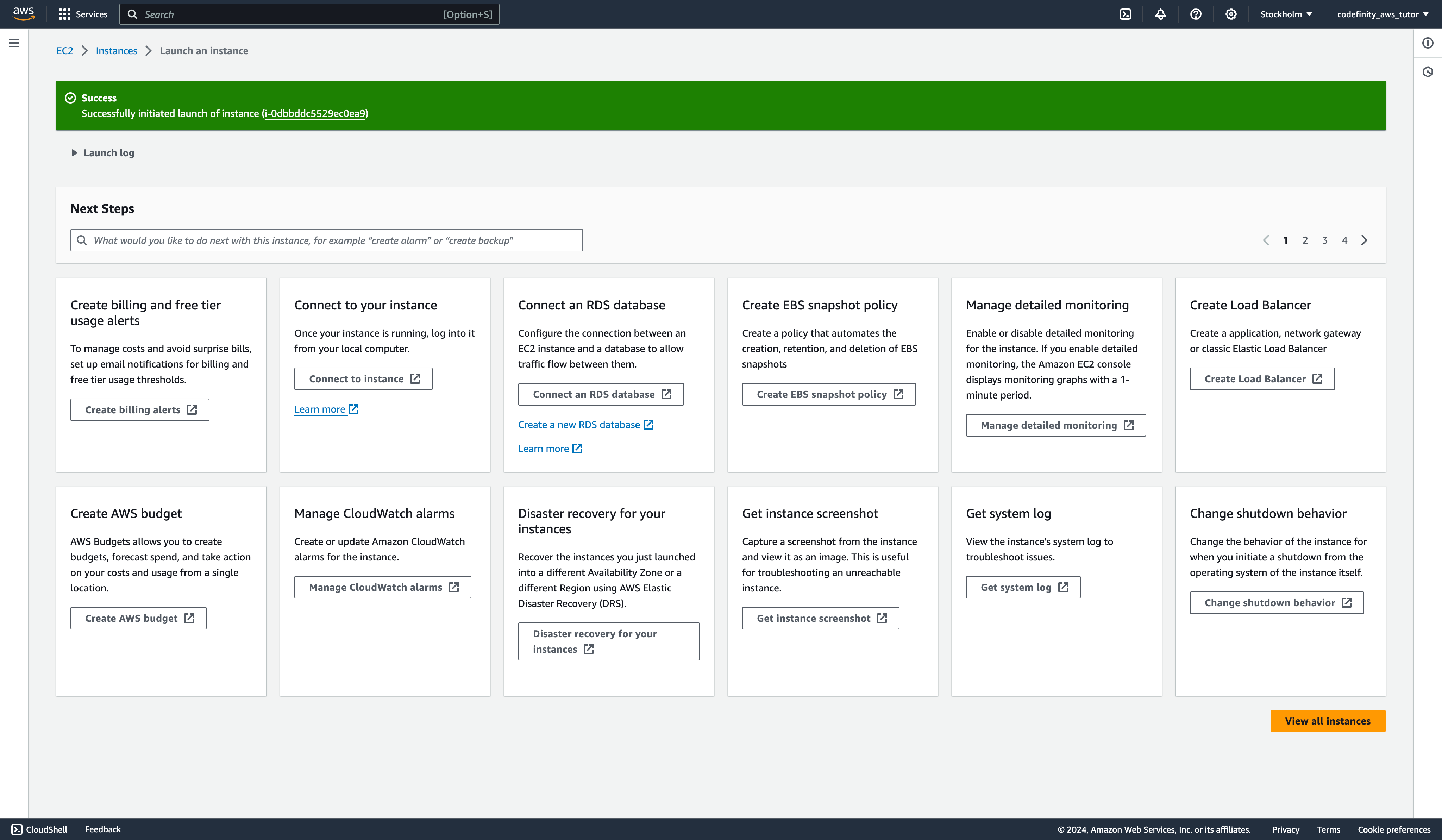Image resolution: width=1442 pixels, height=840 pixels.
Task: Go to the next page using the right chevron
Action: tap(1364, 240)
